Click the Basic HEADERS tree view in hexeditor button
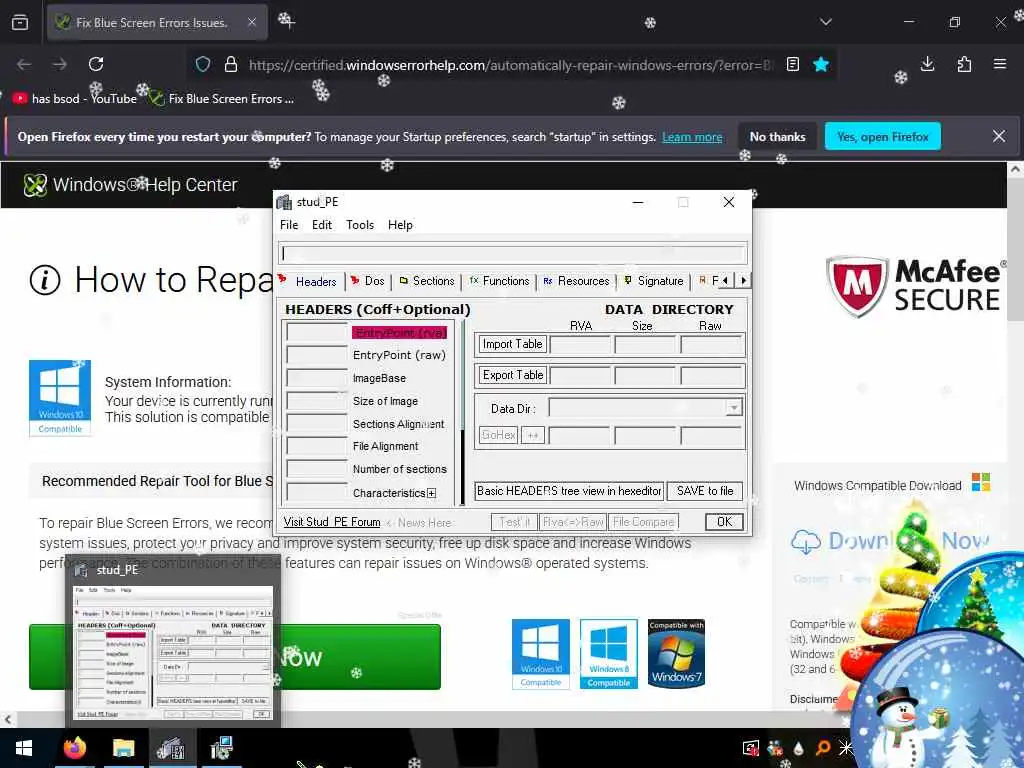 click(569, 491)
